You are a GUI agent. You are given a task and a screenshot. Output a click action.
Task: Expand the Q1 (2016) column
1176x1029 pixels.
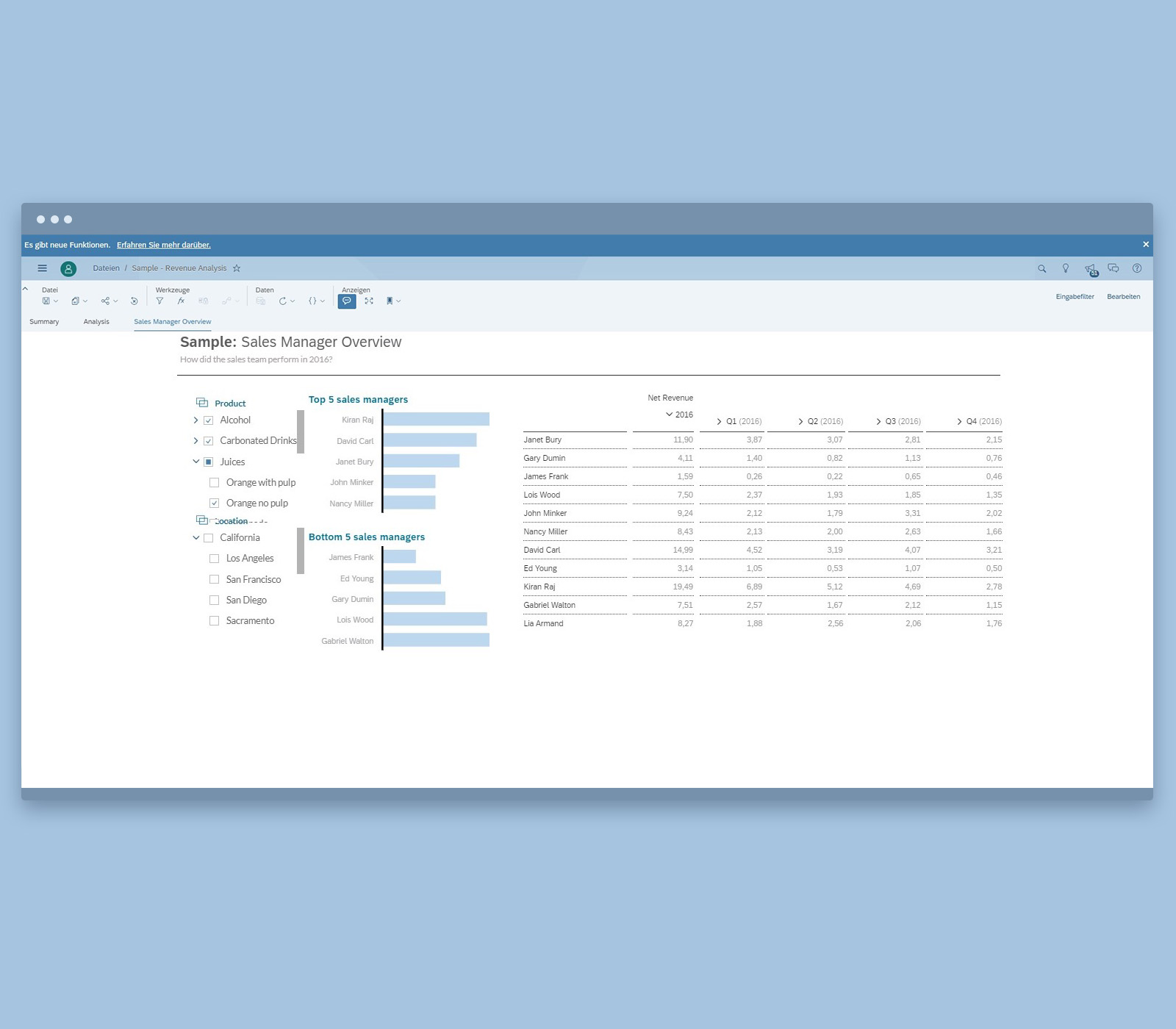[x=719, y=422]
